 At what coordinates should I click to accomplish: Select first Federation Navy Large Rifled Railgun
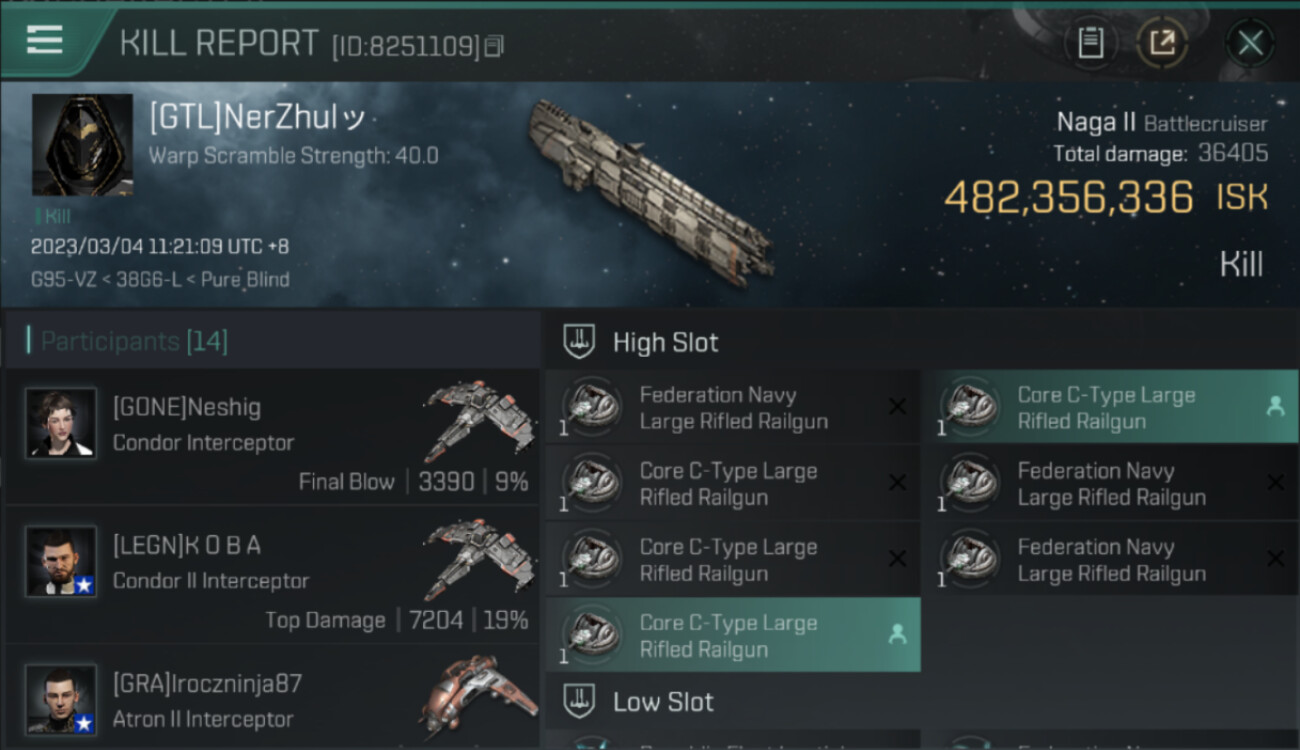point(732,407)
